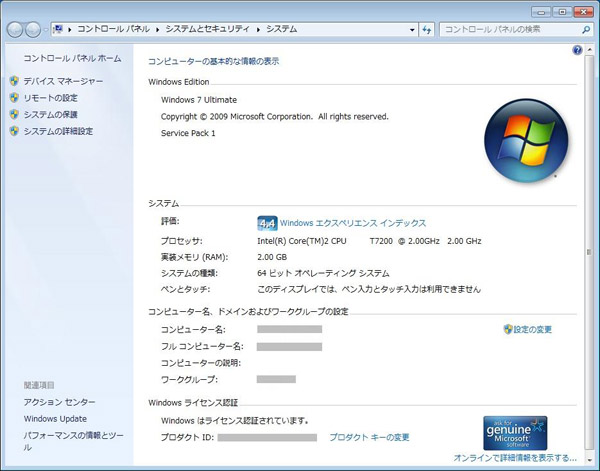Click the vertical scrollbar thumb

[x=589, y=252]
